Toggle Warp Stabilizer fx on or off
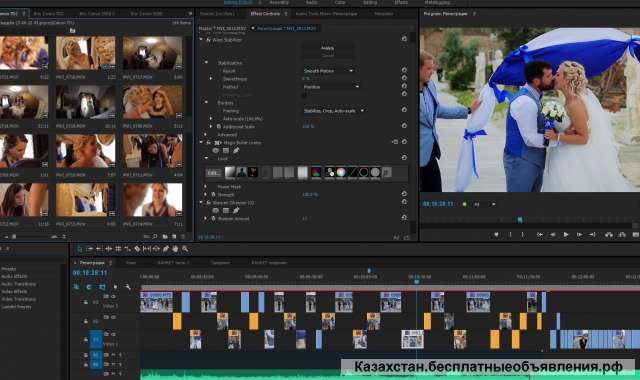The height and width of the screenshot is (380, 640). 208,40
